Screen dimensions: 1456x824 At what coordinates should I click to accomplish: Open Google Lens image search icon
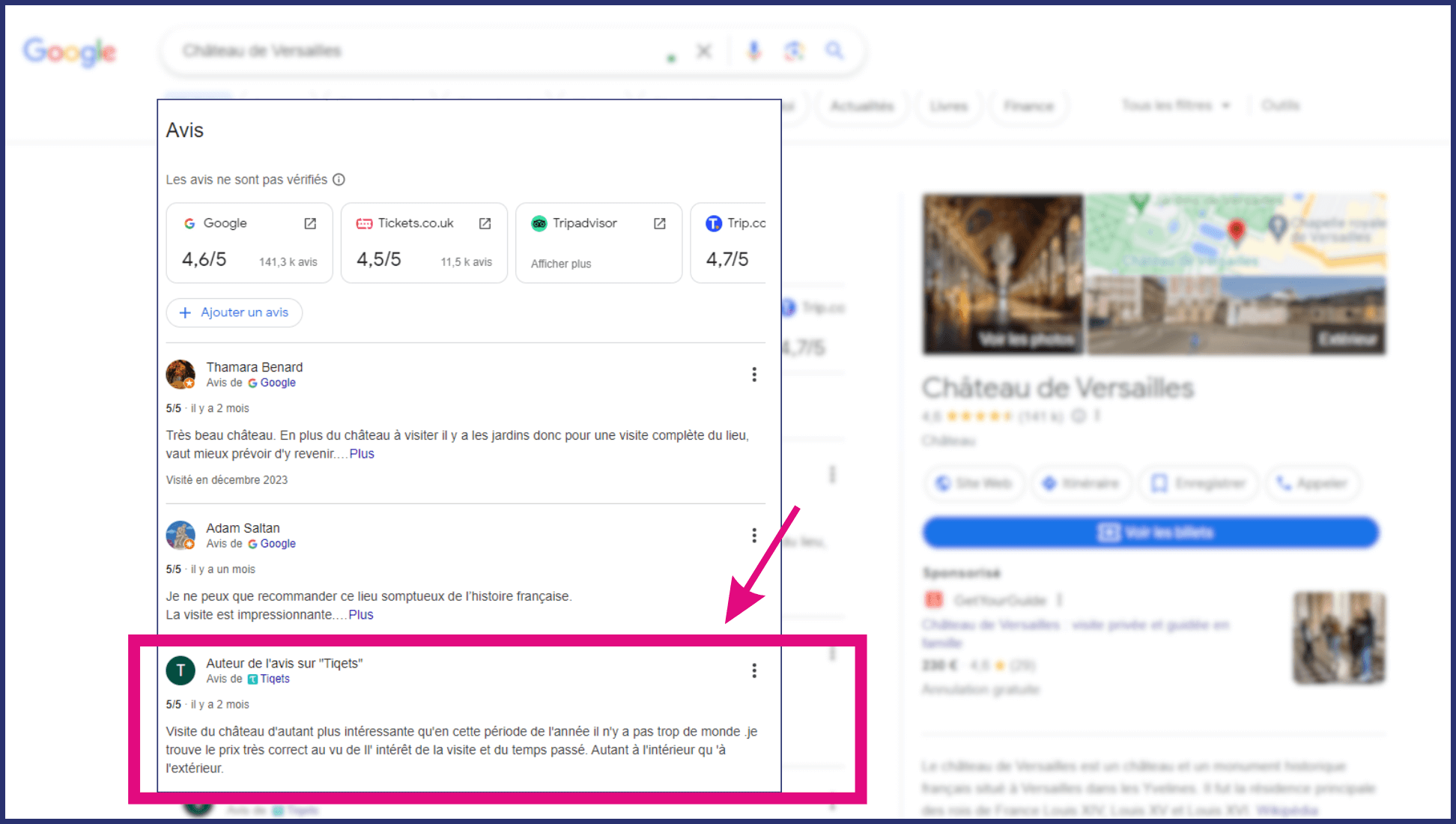tap(794, 51)
